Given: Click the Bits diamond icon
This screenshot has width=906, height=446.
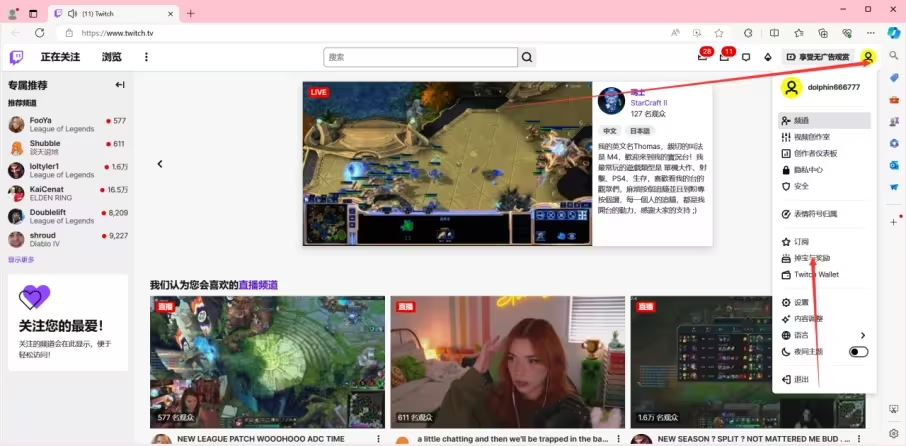Looking at the screenshot, I should coord(768,57).
